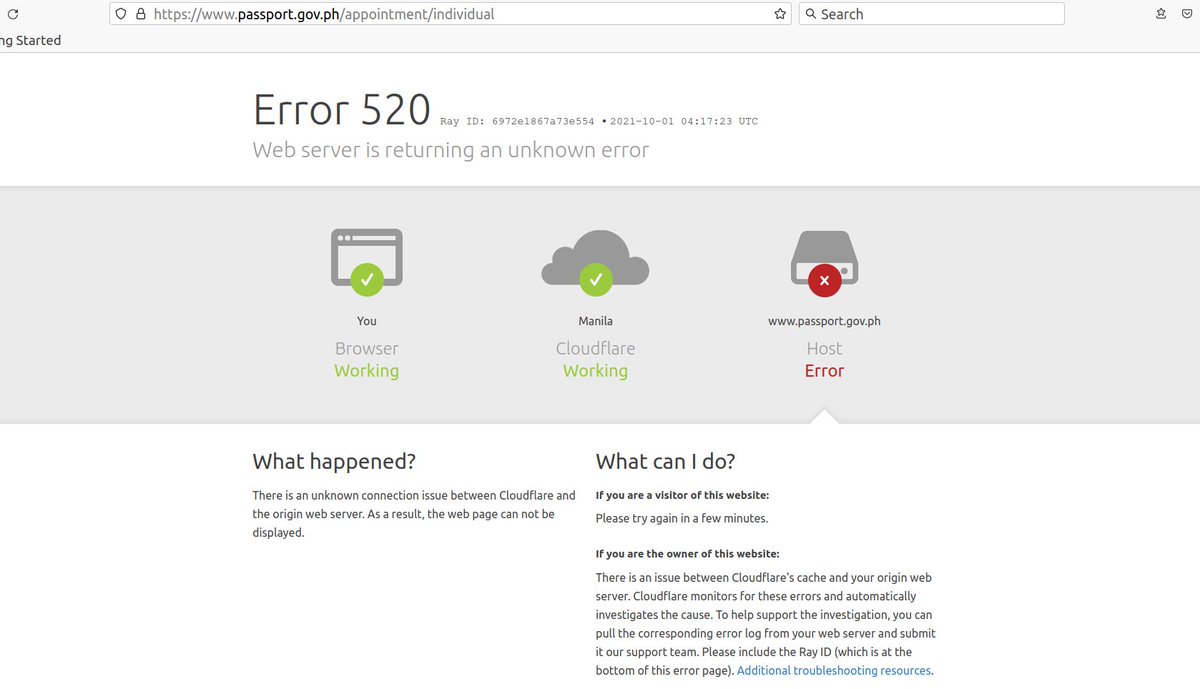View site security via the padlock icon

tap(140, 14)
